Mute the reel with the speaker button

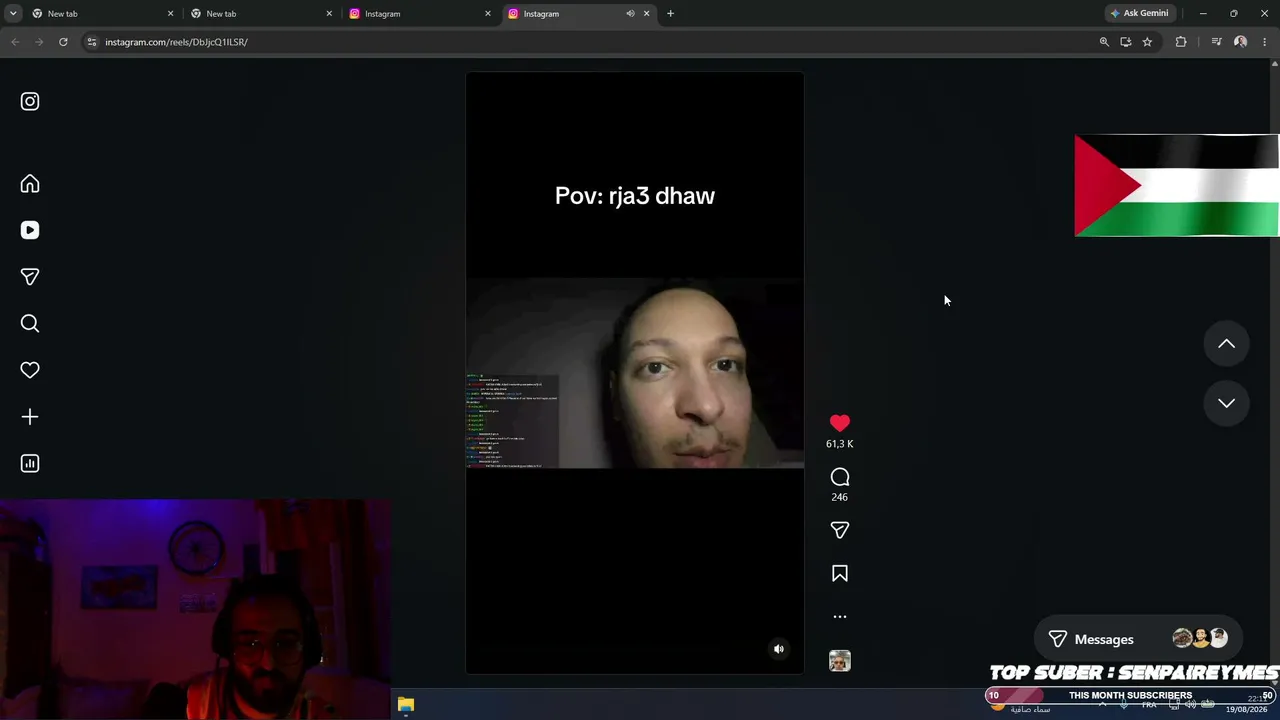point(779,649)
